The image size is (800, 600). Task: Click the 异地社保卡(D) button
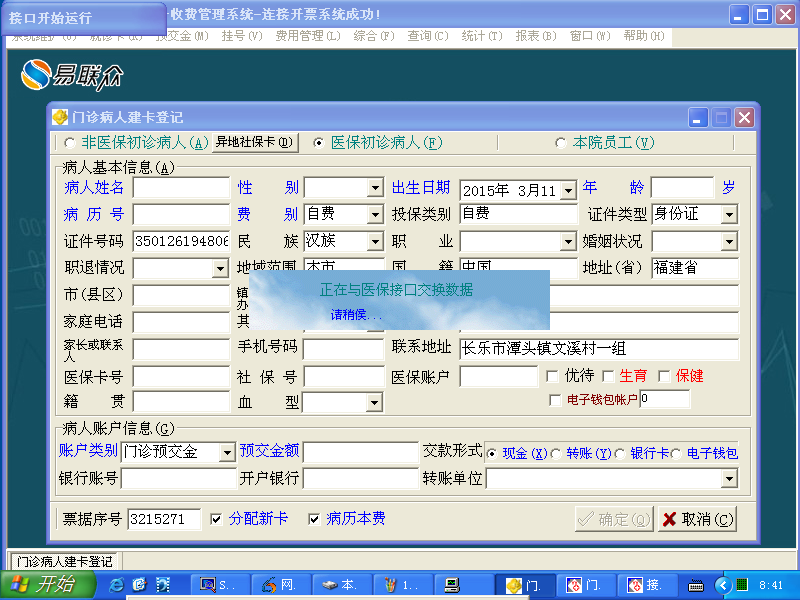(x=255, y=142)
